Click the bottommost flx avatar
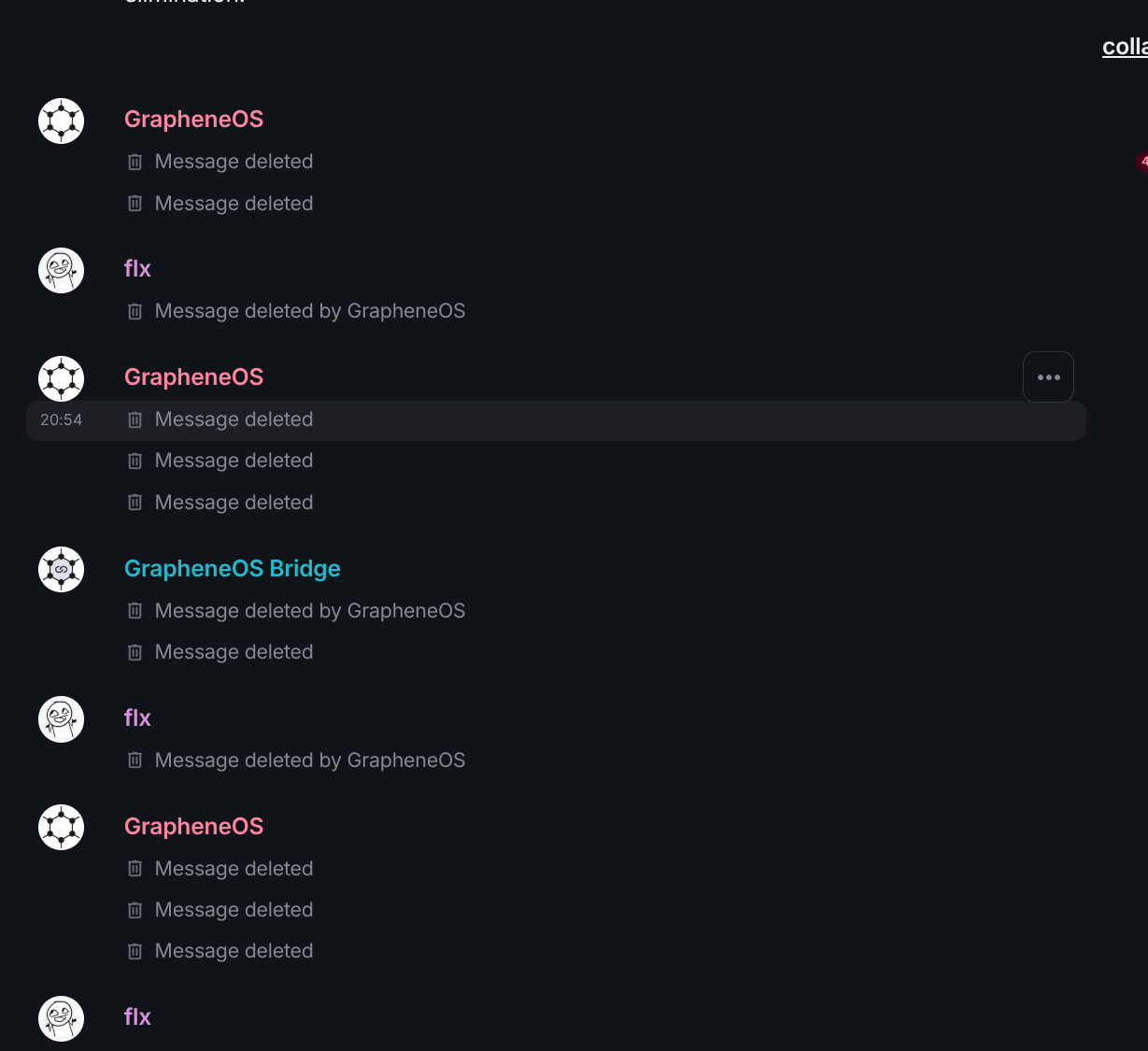 62,1018
